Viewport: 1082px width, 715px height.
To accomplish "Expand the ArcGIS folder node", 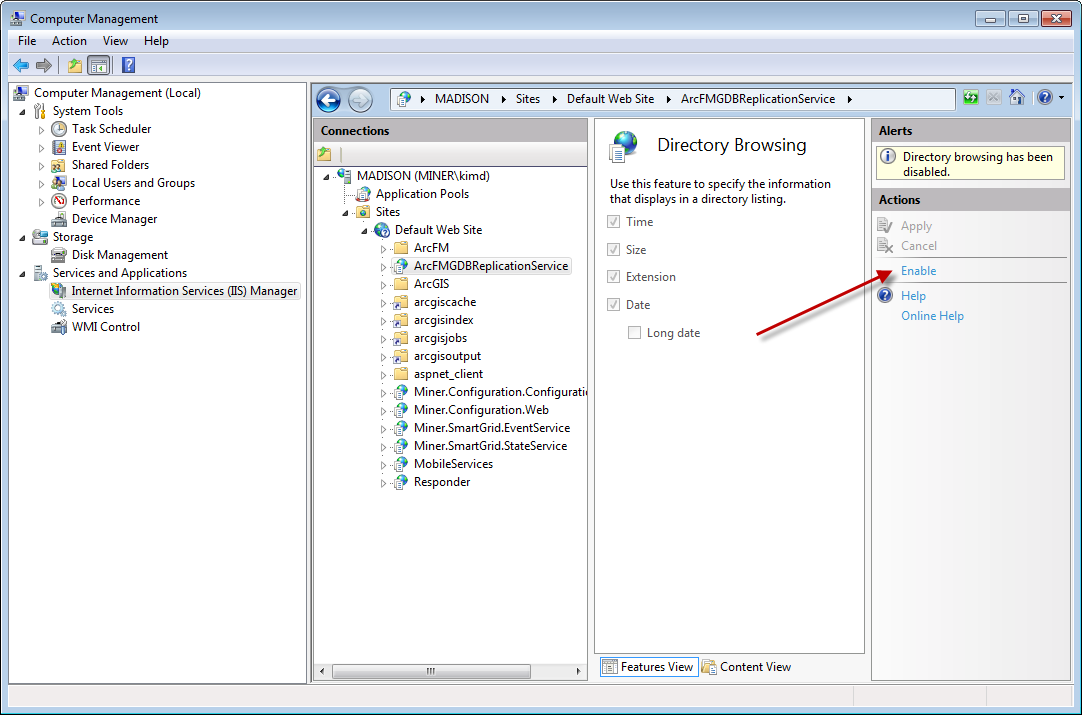I will pyautogui.click(x=383, y=284).
